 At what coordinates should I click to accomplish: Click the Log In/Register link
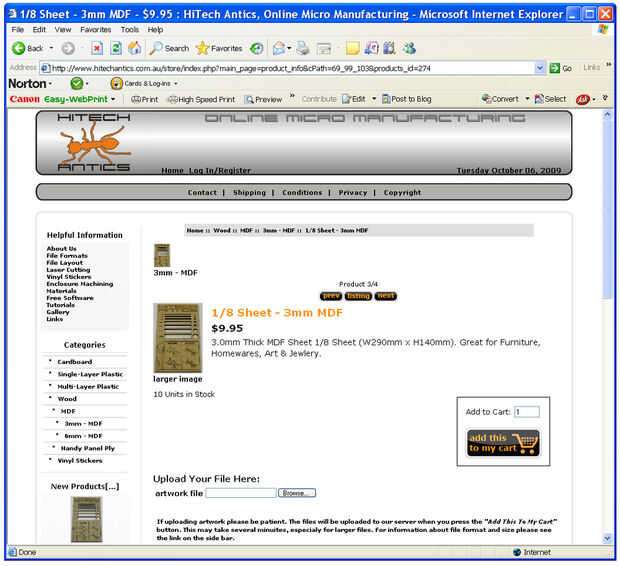220,170
